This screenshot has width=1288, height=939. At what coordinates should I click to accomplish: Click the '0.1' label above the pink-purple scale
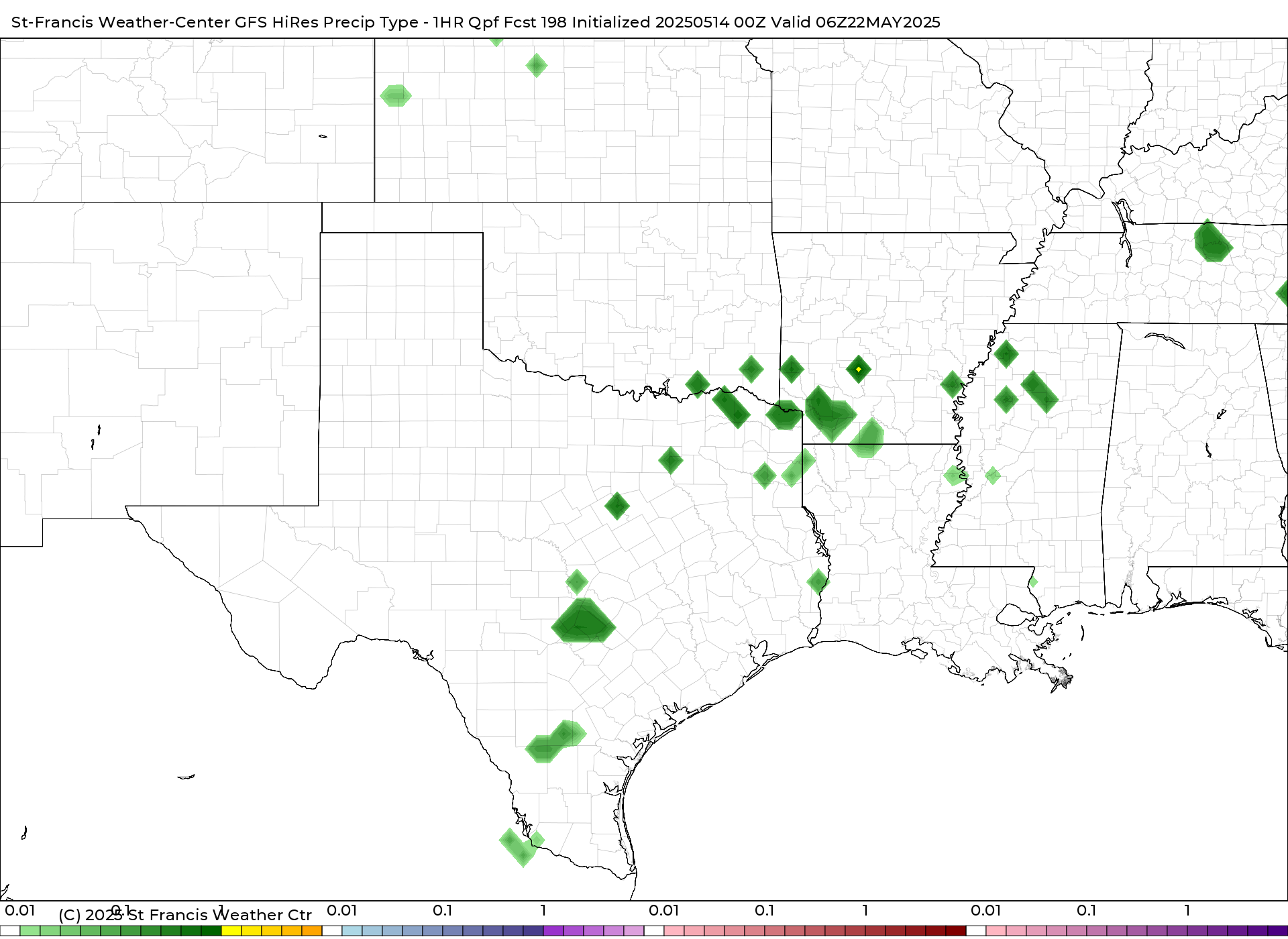[x=1087, y=910]
